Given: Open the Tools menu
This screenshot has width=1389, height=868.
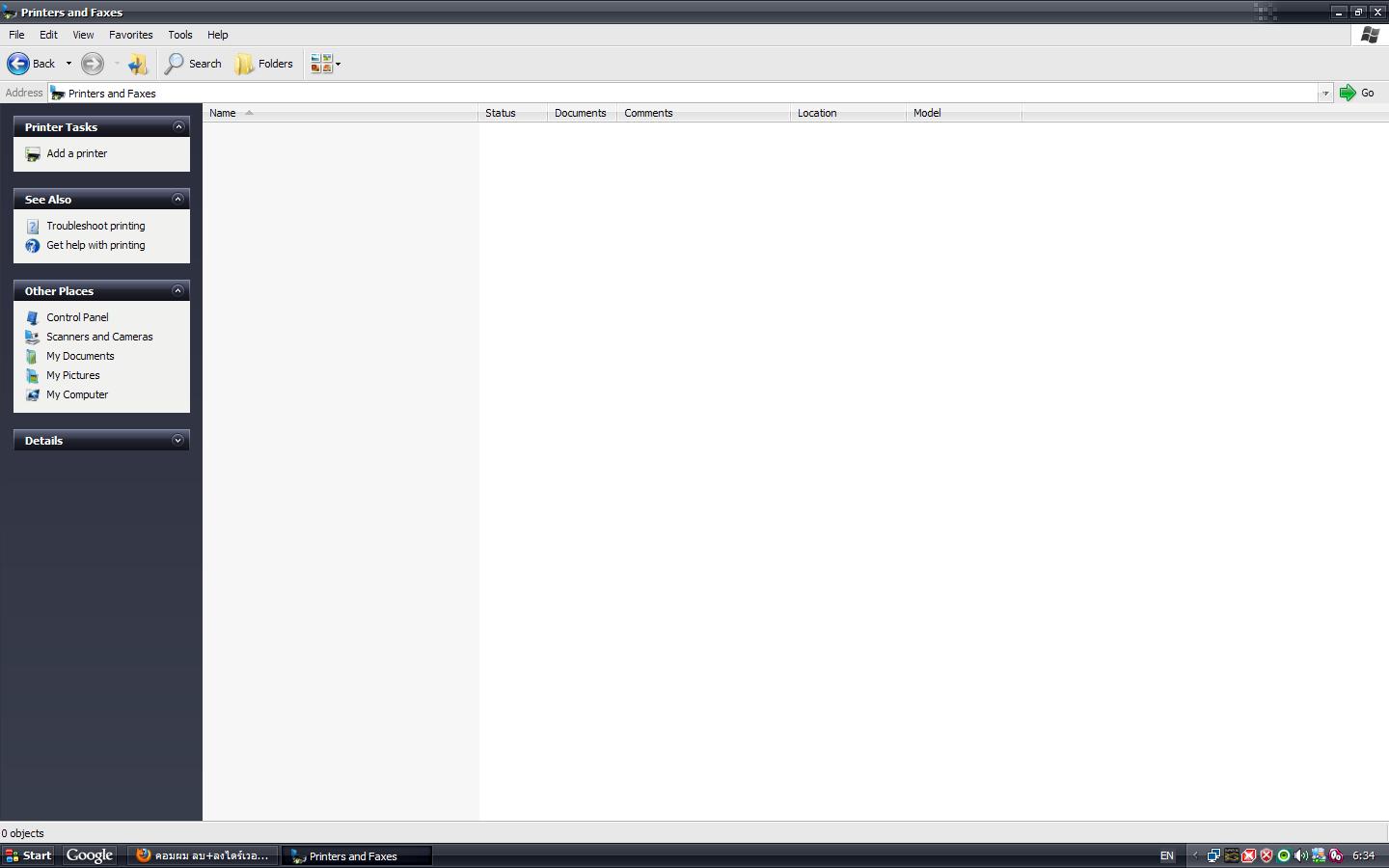Looking at the screenshot, I should (x=180, y=35).
